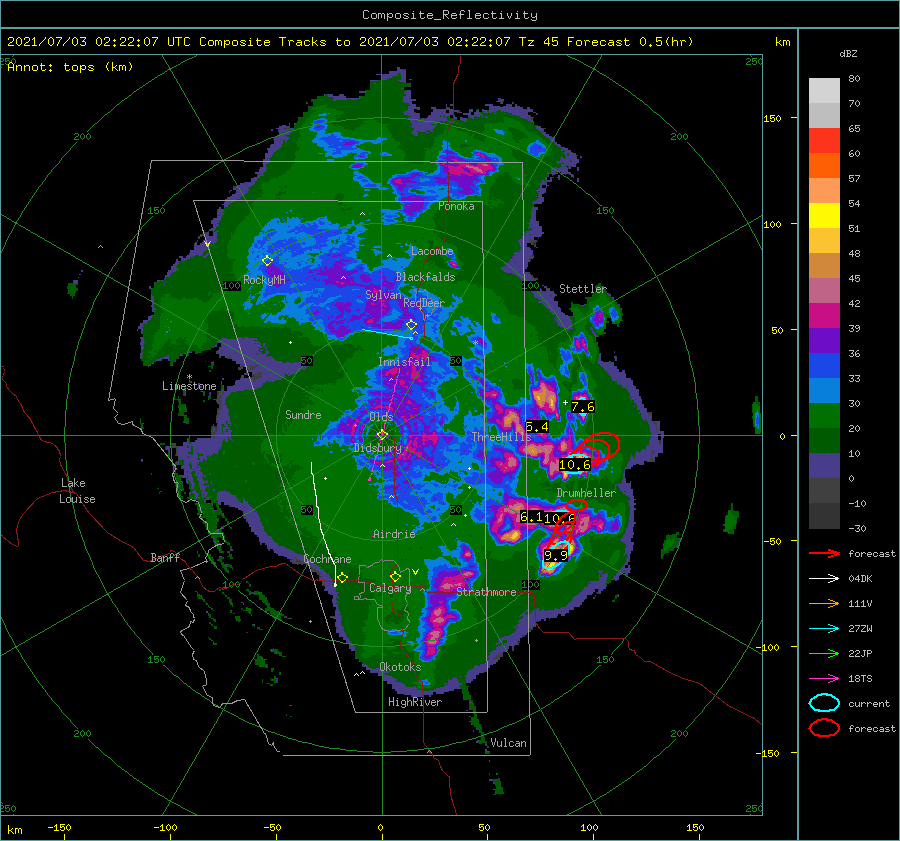
Task: Click the Blackfalds city label
Action: pos(425,277)
